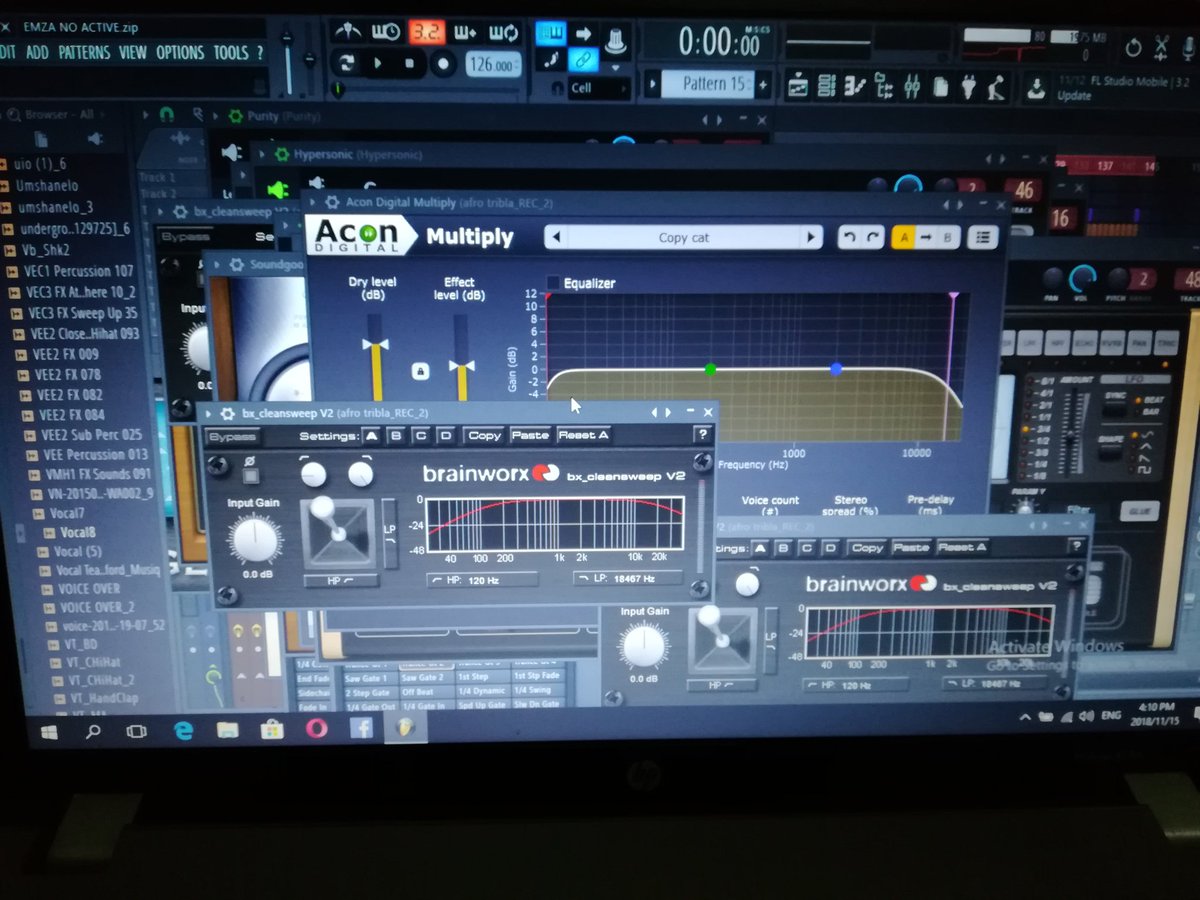Screen dimensions: 1200x900
Task: Open the Hypersonic window menu arrow
Action: click(263, 155)
